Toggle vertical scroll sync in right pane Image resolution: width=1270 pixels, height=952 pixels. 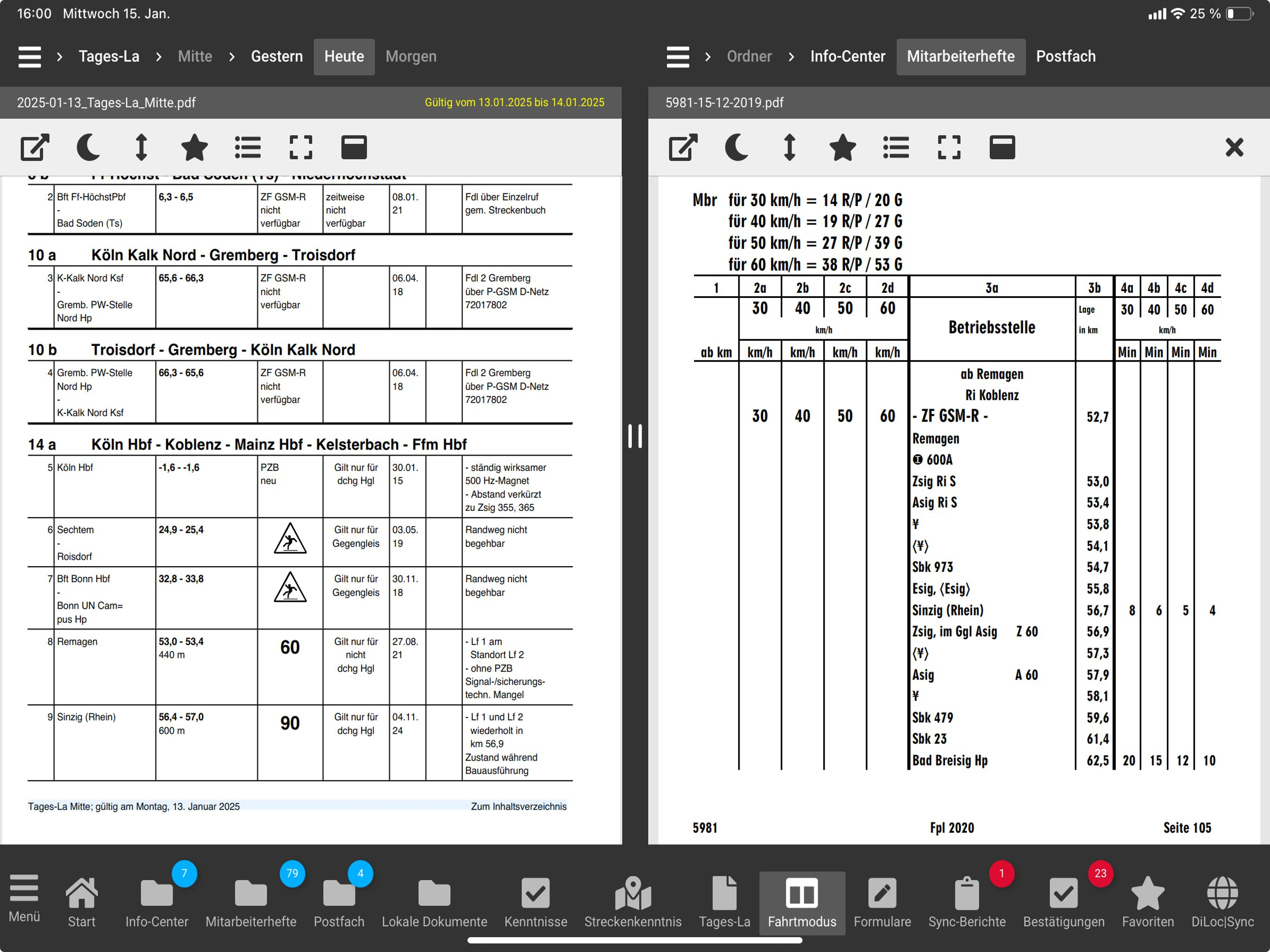coord(789,147)
